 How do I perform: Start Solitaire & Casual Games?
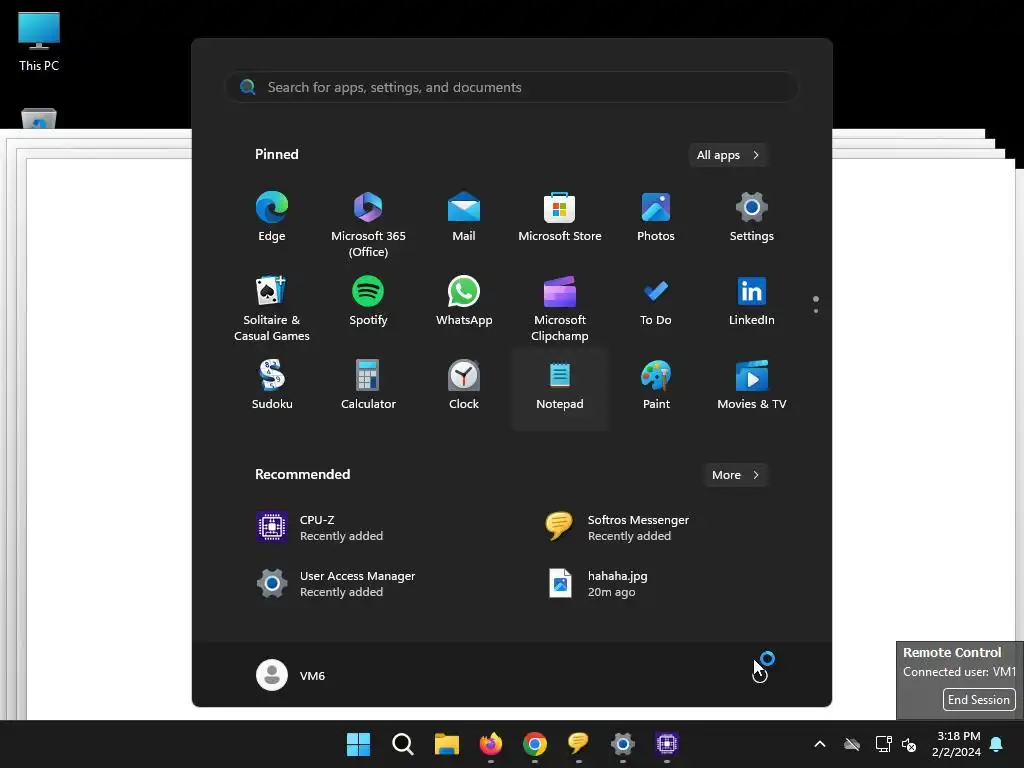(272, 308)
